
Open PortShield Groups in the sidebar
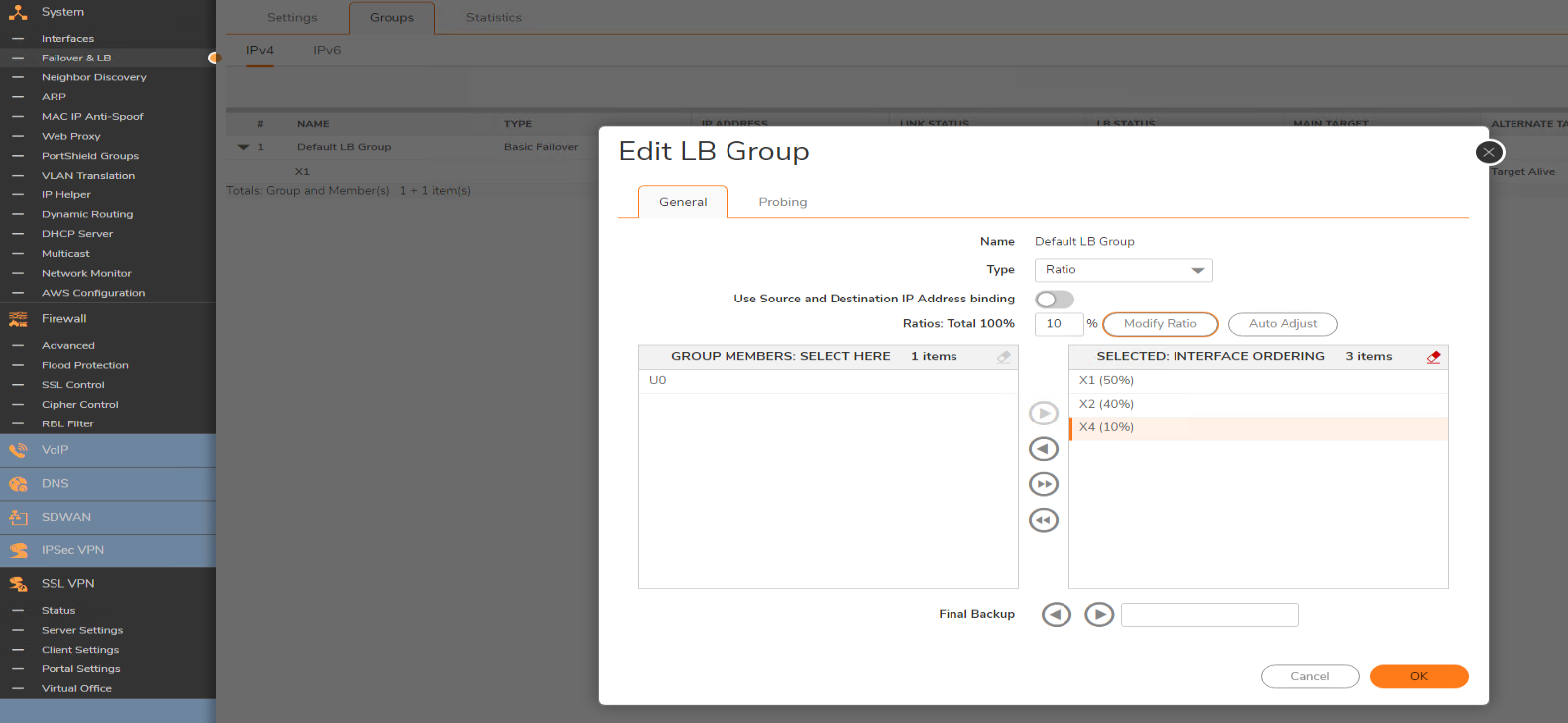(90, 156)
